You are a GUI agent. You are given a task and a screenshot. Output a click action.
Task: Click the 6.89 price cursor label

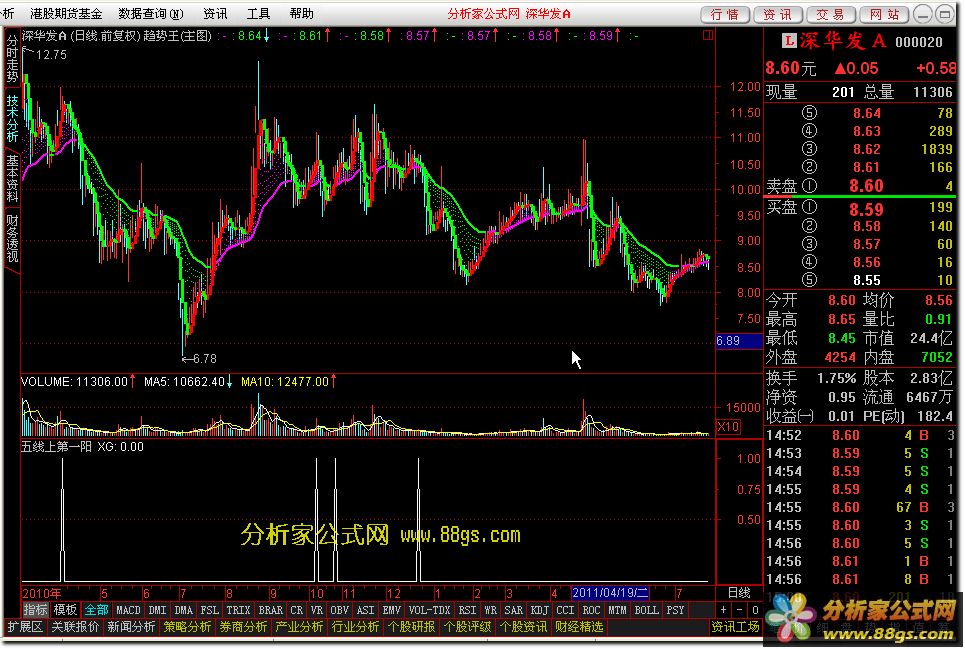(x=739, y=341)
